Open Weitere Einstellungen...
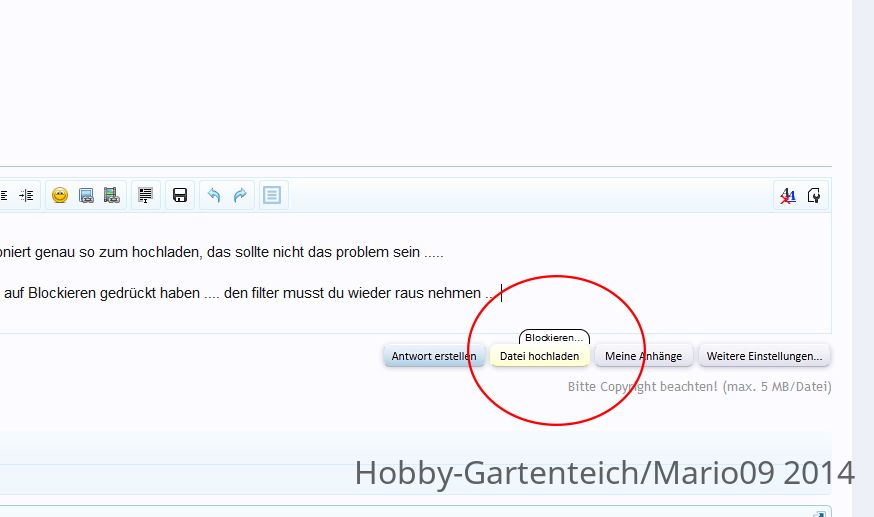 765,356
